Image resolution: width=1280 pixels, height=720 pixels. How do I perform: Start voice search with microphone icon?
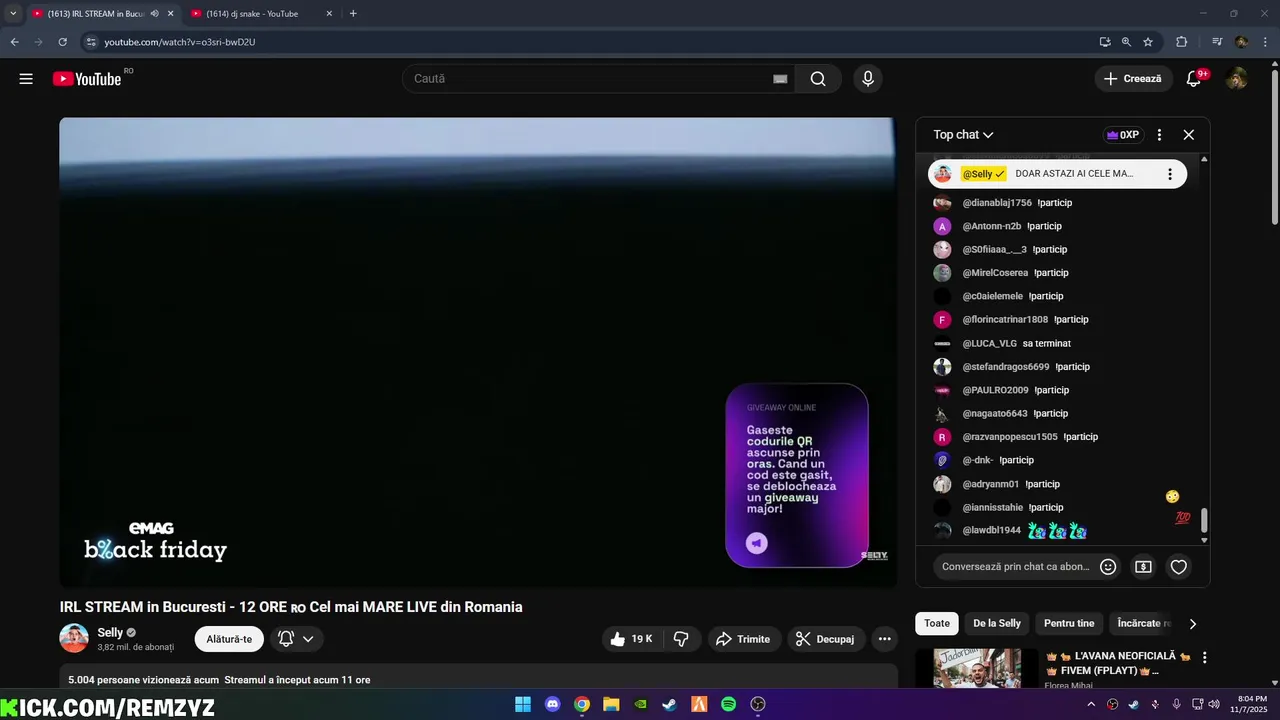[867, 79]
